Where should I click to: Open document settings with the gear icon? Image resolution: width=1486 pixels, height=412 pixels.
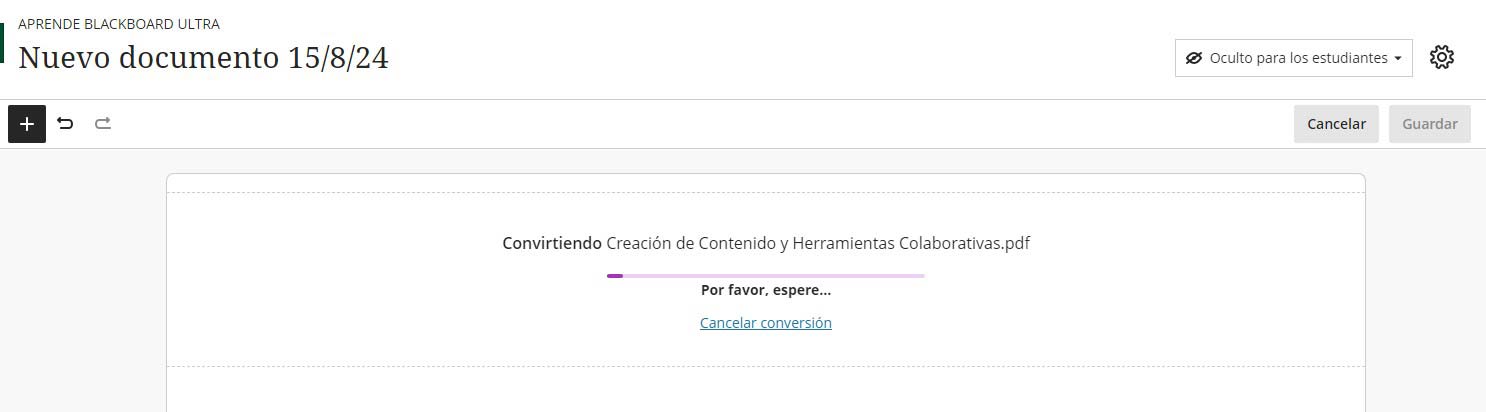pyautogui.click(x=1441, y=58)
